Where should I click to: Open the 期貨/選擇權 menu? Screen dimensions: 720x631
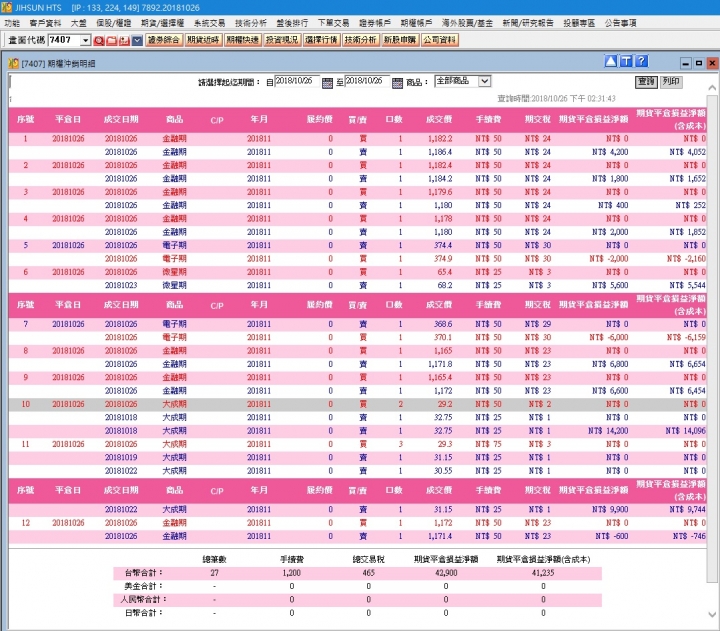click(162, 23)
